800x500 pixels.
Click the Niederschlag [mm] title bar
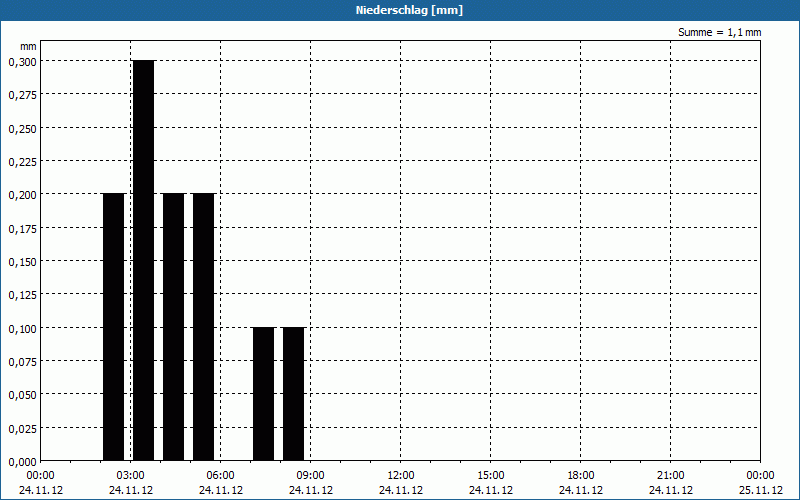tap(400, 10)
